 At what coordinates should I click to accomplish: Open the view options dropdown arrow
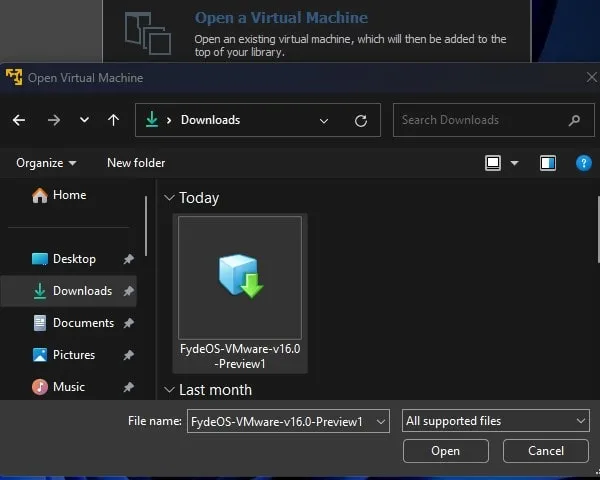pyautogui.click(x=515, y=163)
